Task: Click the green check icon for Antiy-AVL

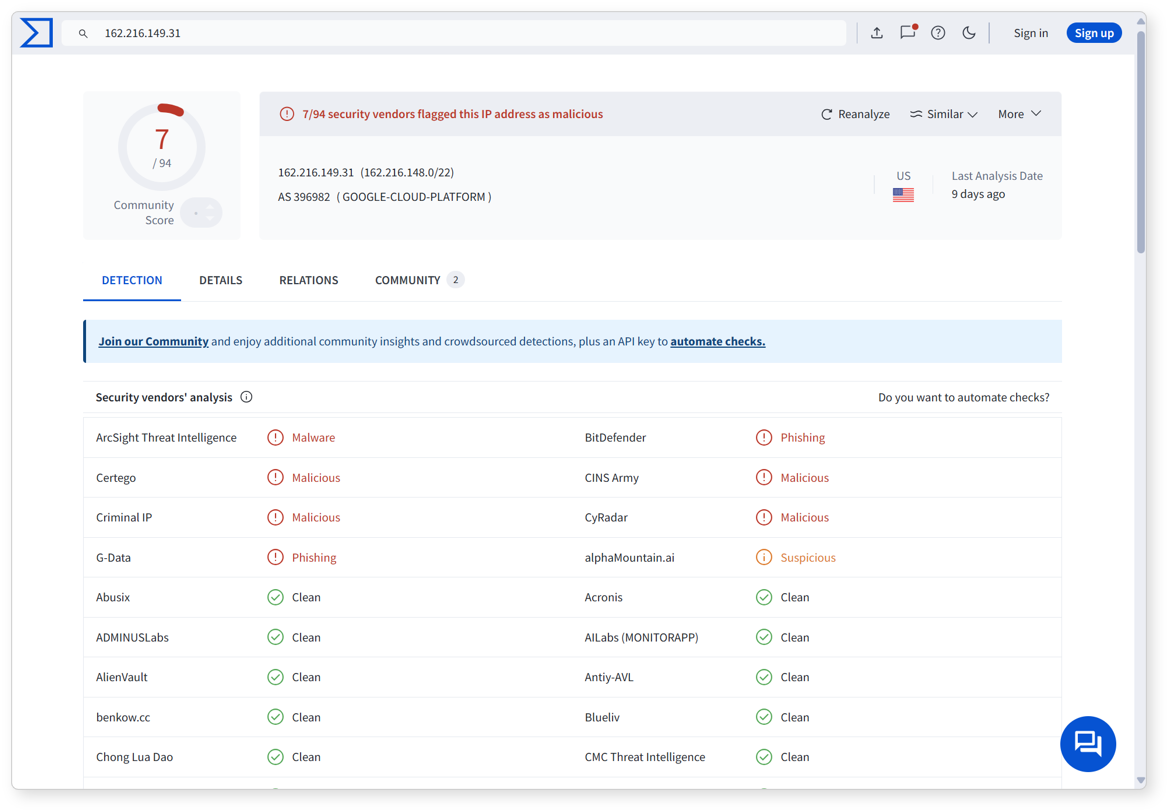Action: coord(764,677)
